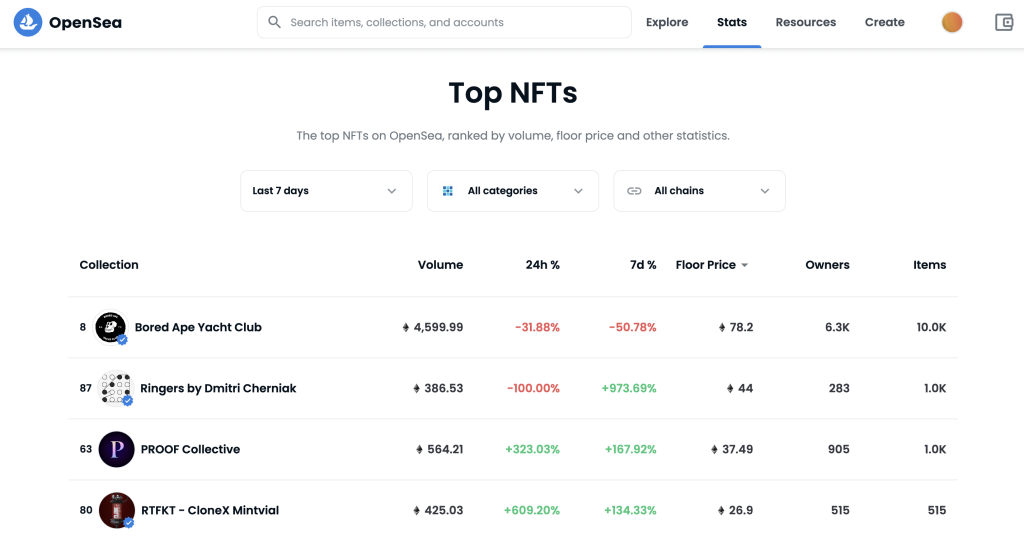Switch to the Stats tab
The image size is (1024, 537).
click(731, 22)
